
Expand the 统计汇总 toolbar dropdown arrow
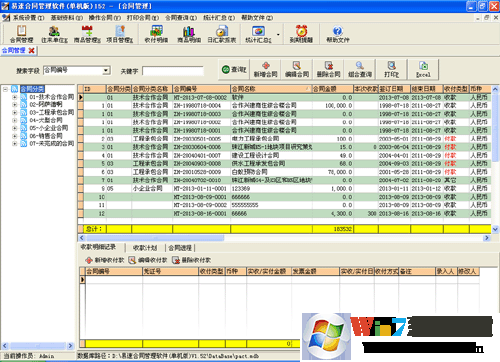[278, 34]
